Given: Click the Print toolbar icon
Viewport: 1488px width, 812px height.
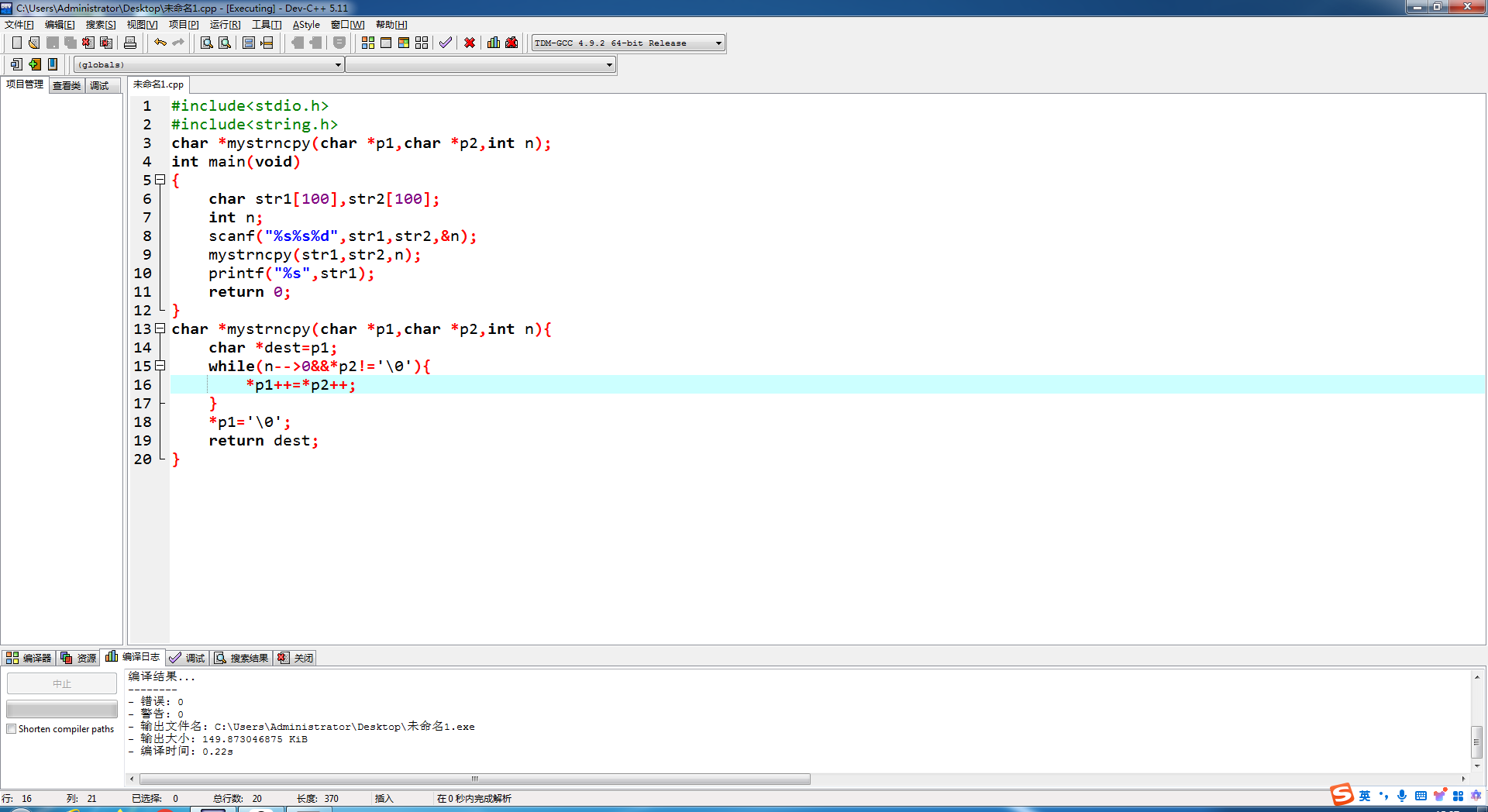Looking at the screenshot, I should click(x=130, y=43).
